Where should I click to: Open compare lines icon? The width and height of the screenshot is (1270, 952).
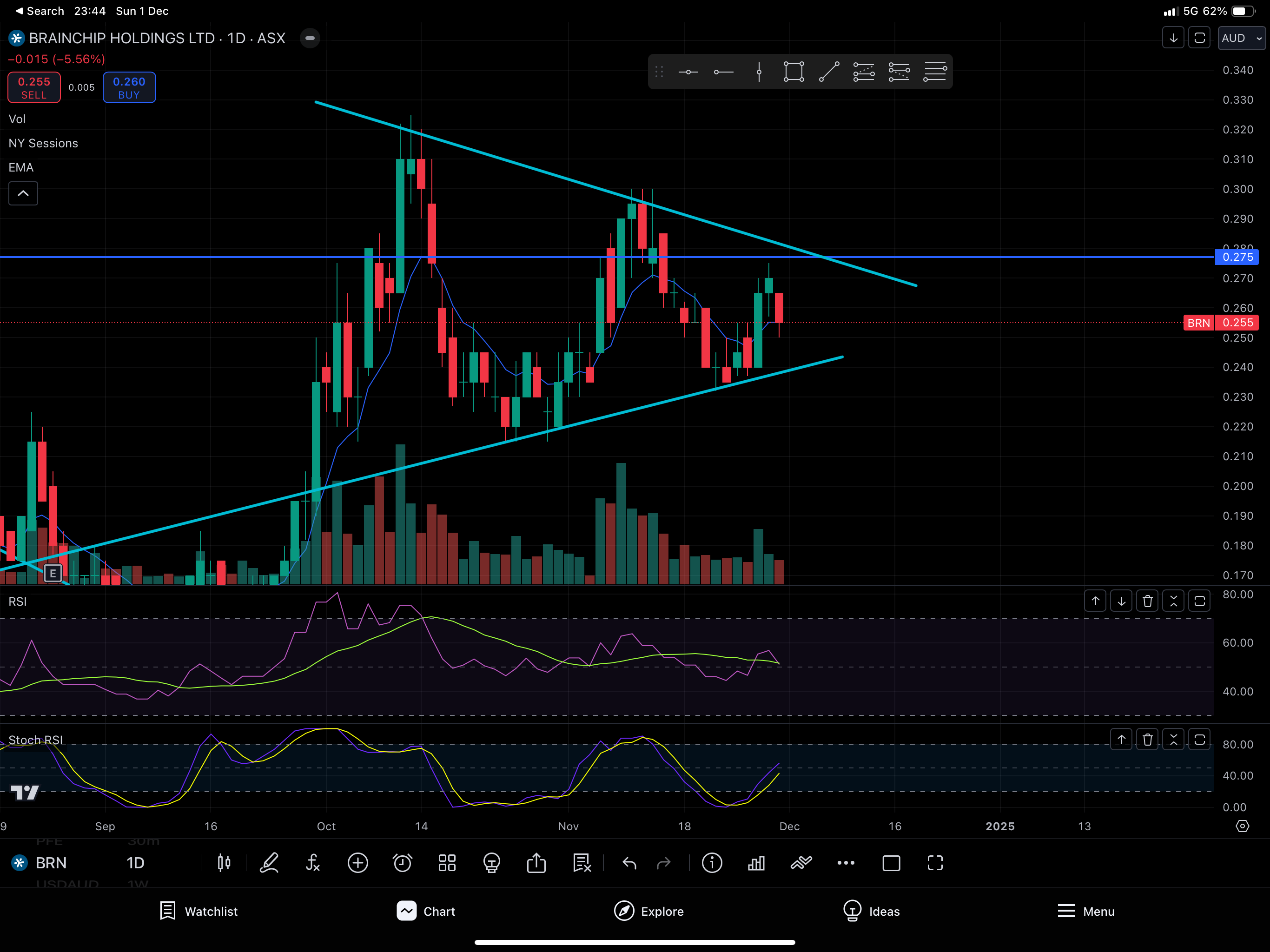pyautogui.click(x=801, y=862)
